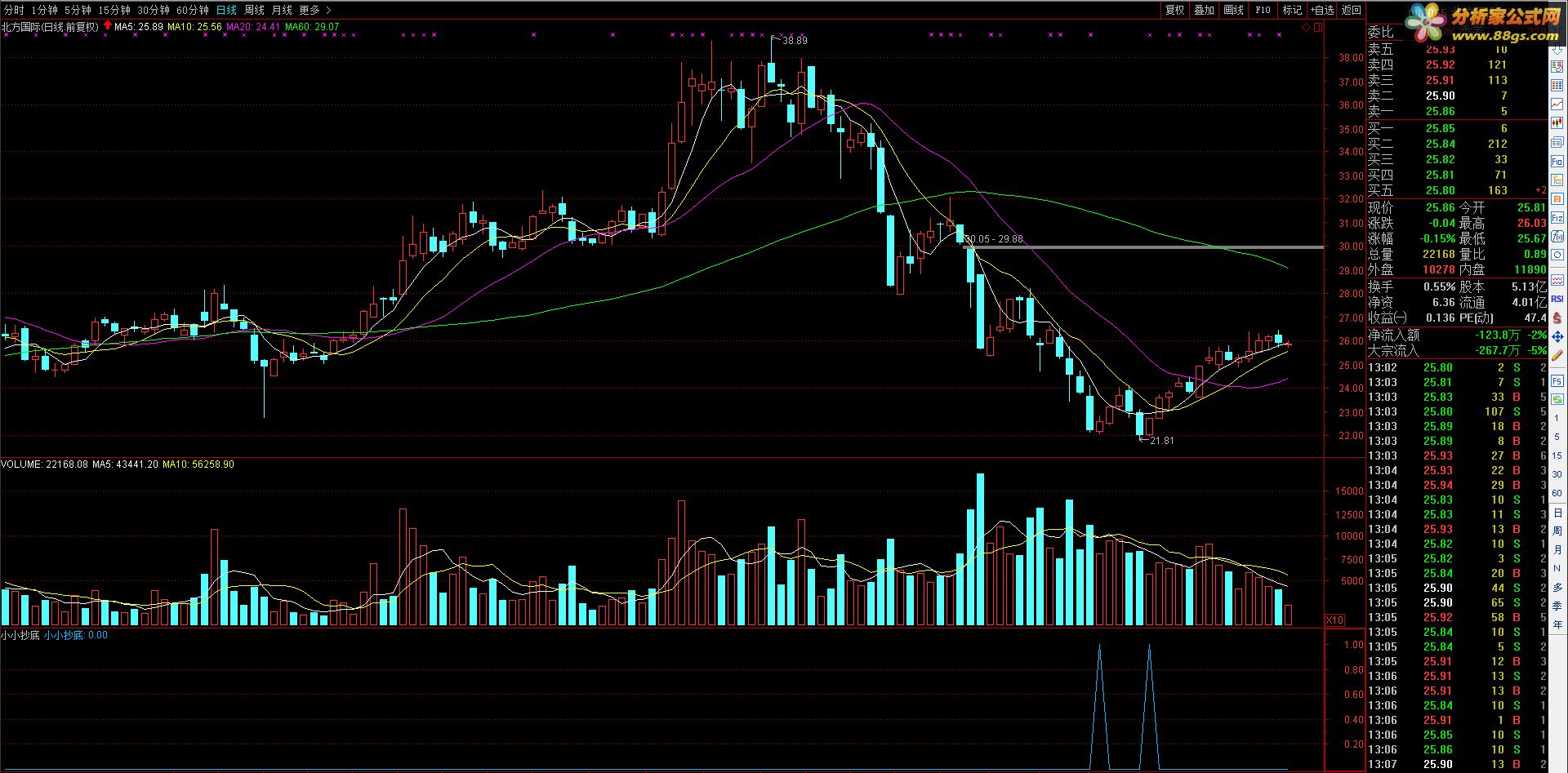Click the 21.81 low price marker
This screenshot has height=773, width=1568.
1161,441
